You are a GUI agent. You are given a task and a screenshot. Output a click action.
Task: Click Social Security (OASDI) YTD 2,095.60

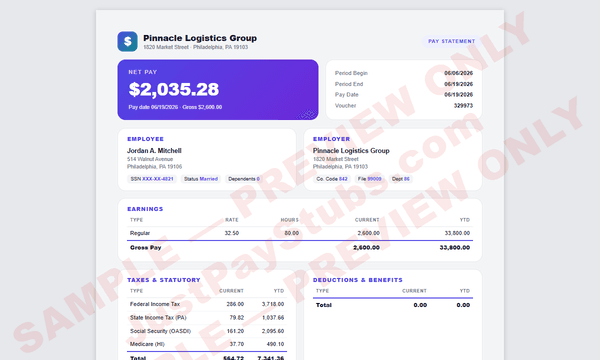coord(273,331)
